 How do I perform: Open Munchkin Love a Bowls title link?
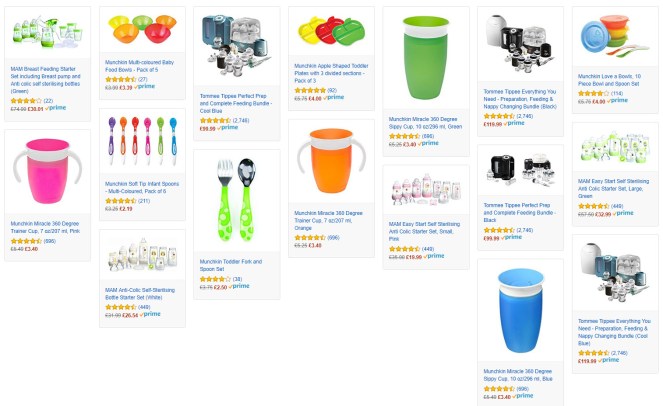pyautogui.click(x=609, y=80)
